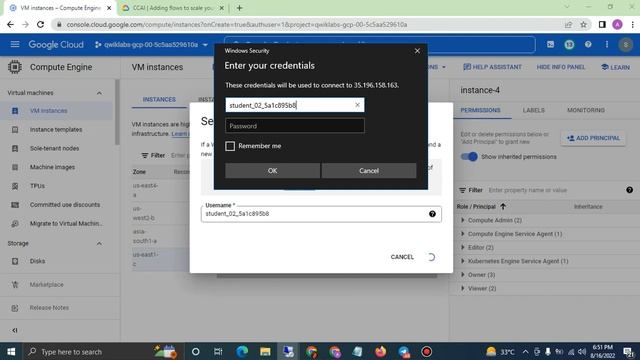Switch to the INSTANCES tab
Screen dimensions: 640x360
click(159, 100)
